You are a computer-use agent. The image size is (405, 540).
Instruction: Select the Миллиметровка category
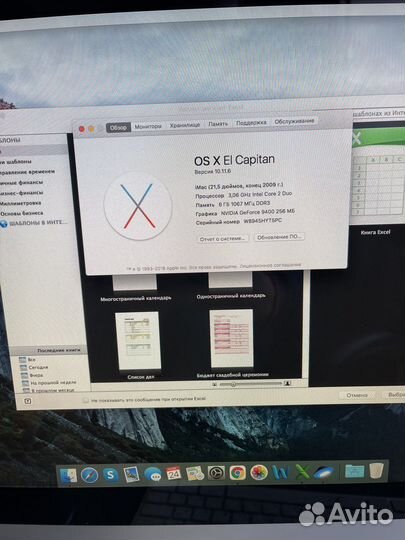(x=20, y=203)
